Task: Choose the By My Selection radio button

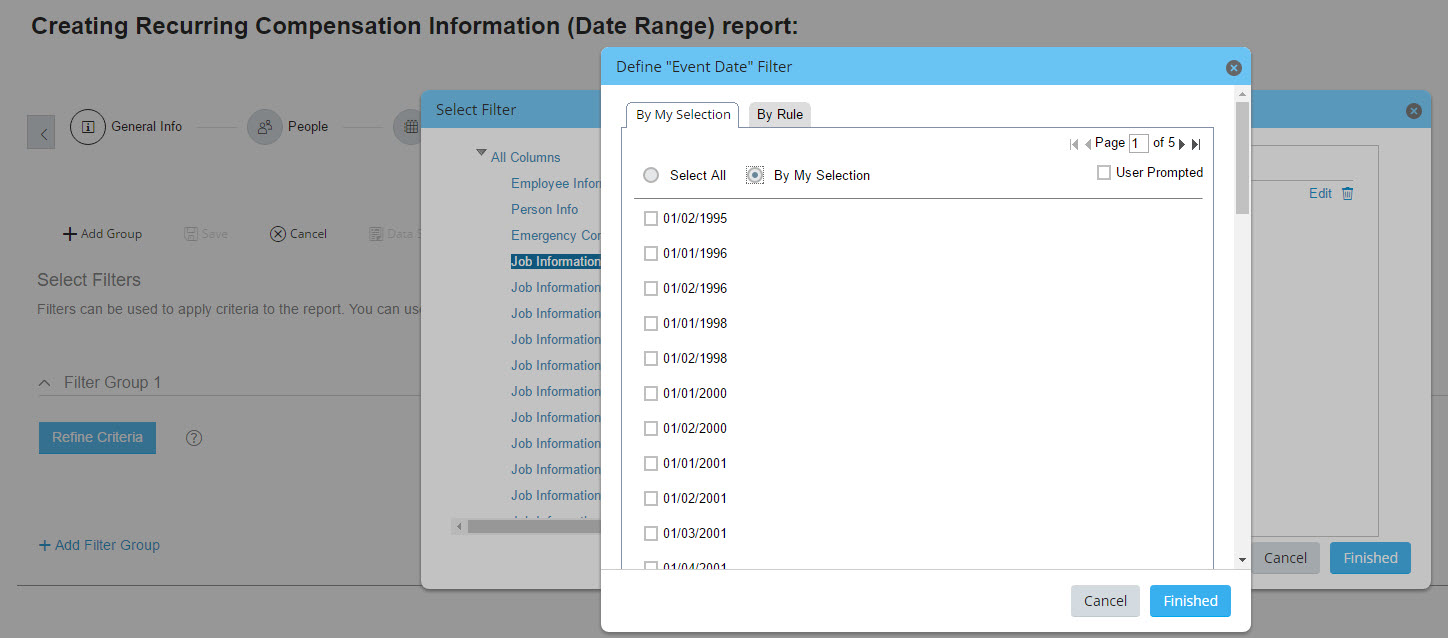Action: [756, 175]
